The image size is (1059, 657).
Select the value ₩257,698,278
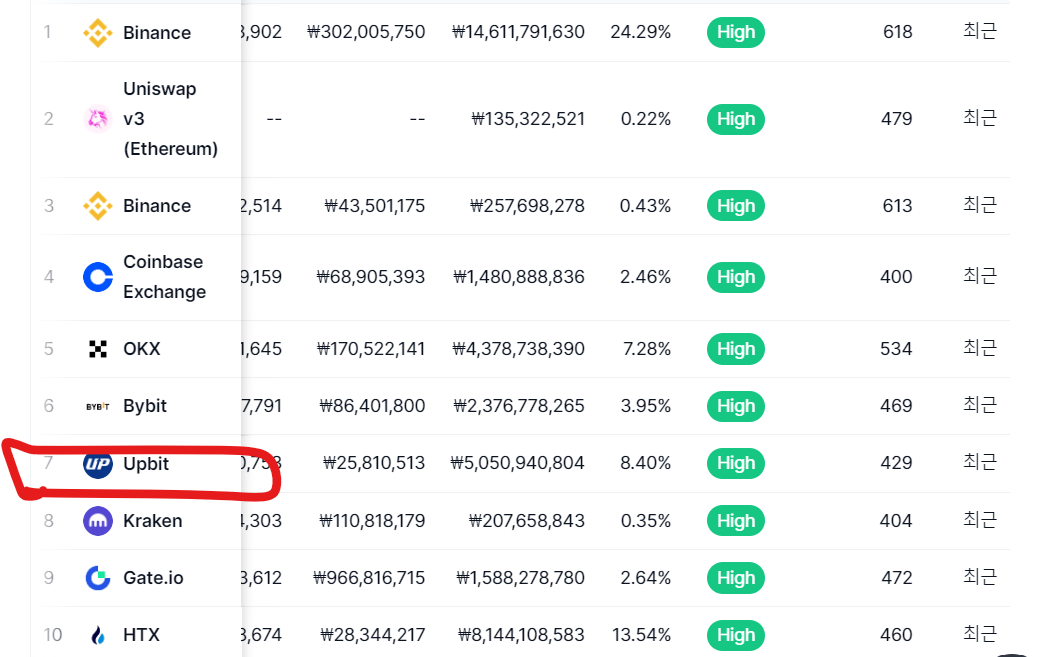coord(527,206)
